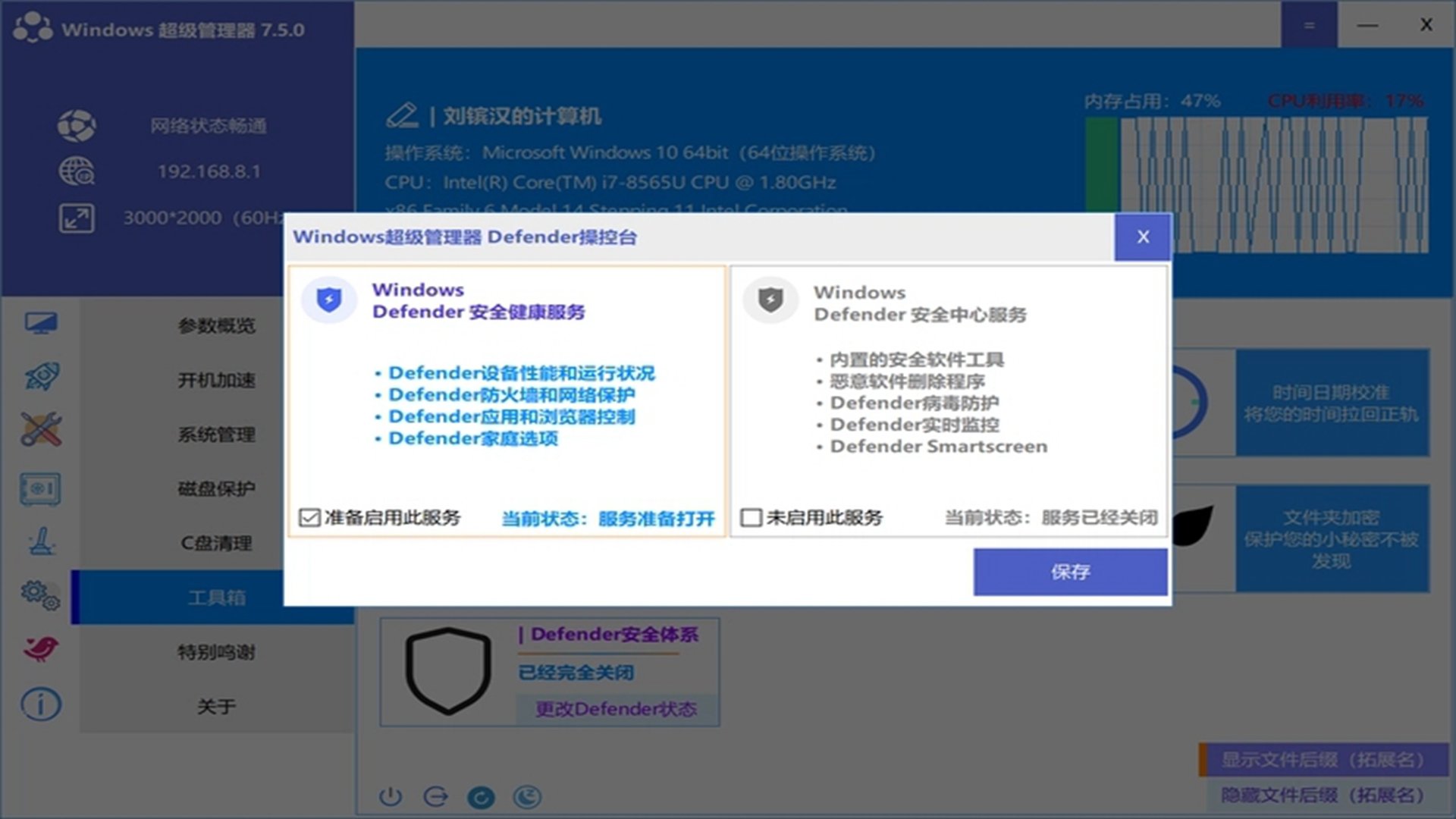Click the safe disk protection icon

[x=41, y=489]
